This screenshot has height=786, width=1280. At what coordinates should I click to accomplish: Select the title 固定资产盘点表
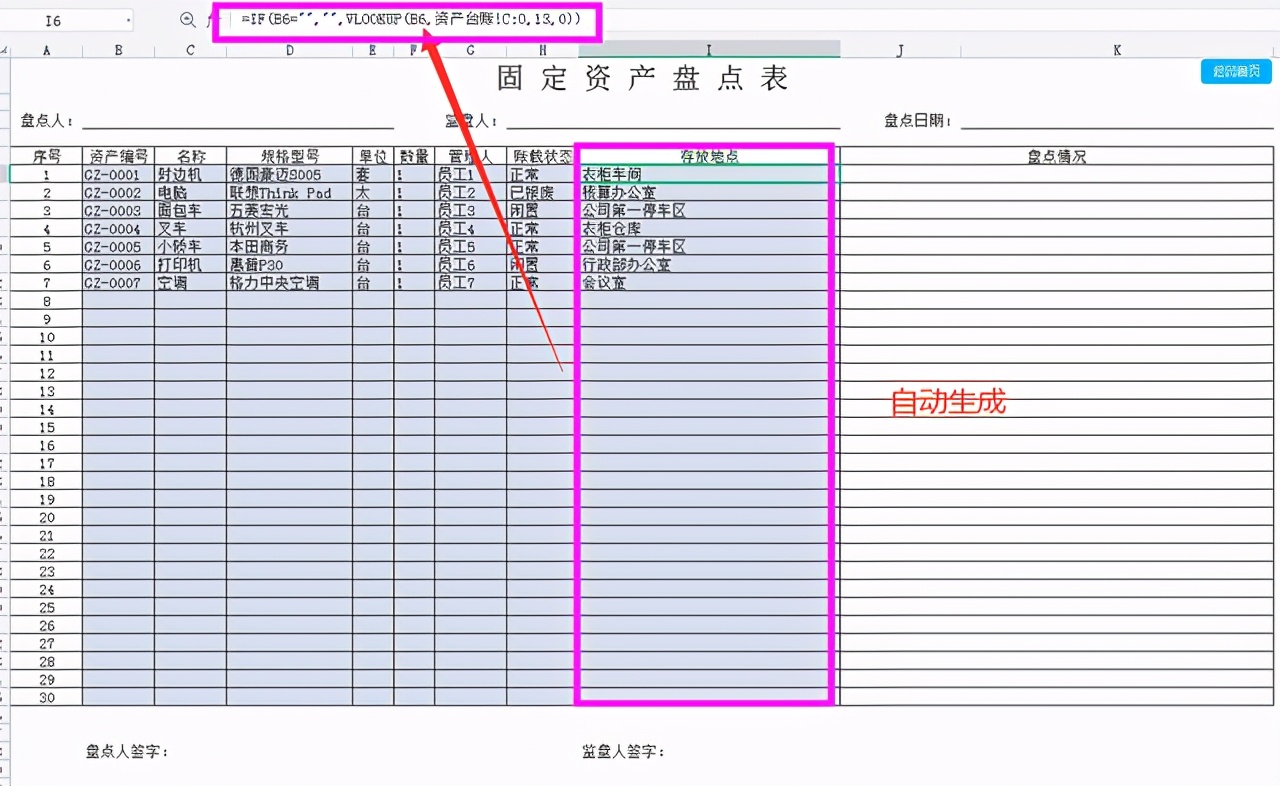[645, 77]
